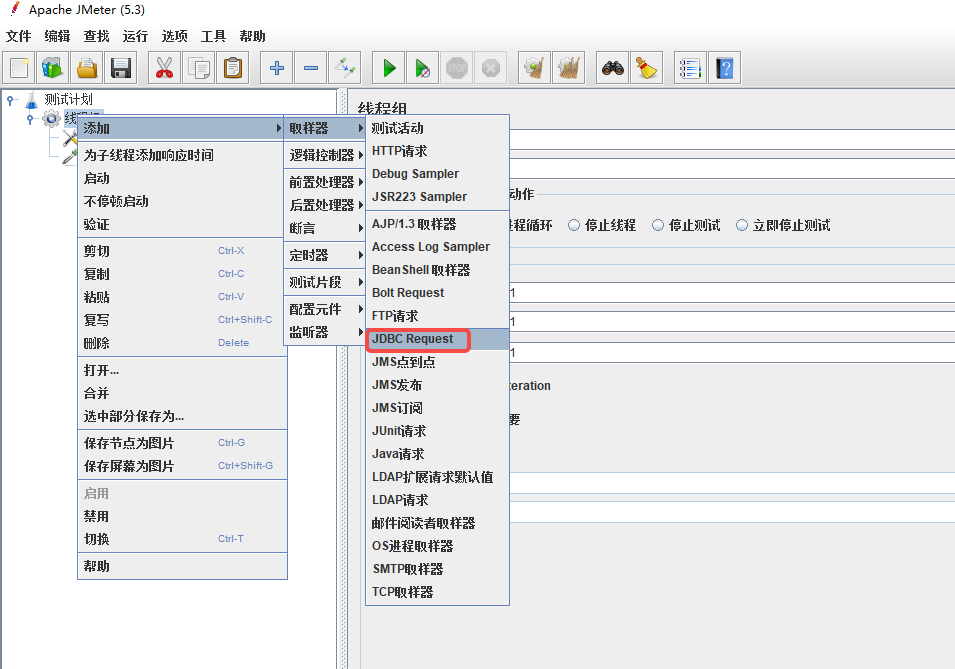Image resolution: width=955 pixels, height=669 pixels.
Task: Choose 选中部分保存为... option
Action: tap(182, 416)
